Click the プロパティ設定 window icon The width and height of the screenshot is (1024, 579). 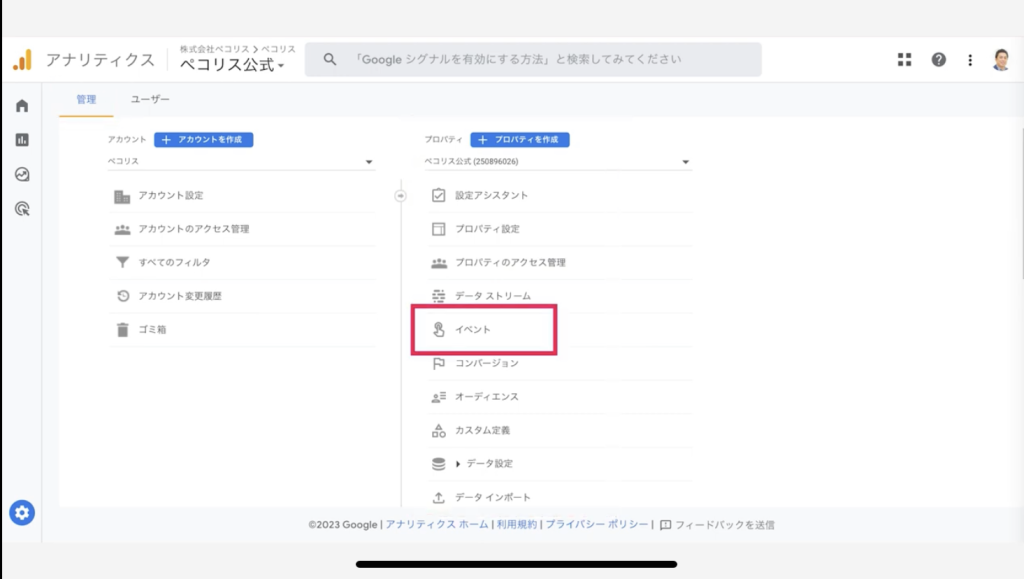pyautogui.click(x=438, y=229)
